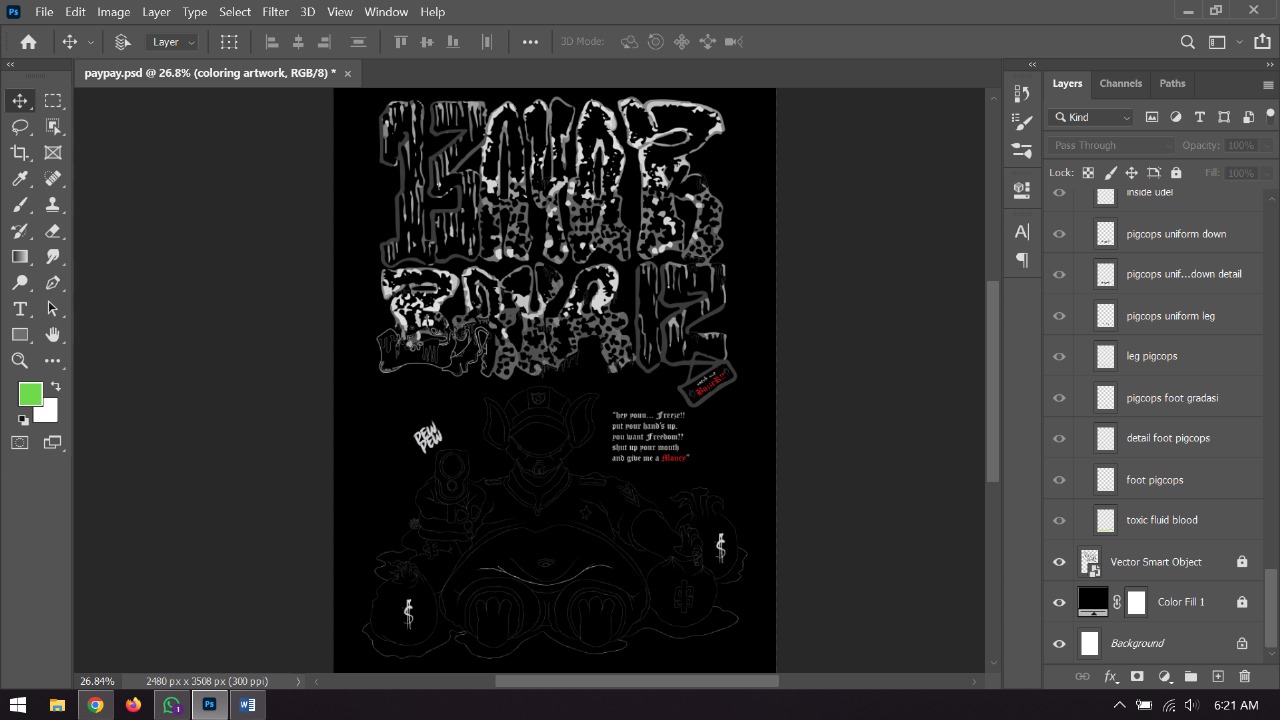Select the Pen tool
The image size is (1280, 720).
(53, 283)
